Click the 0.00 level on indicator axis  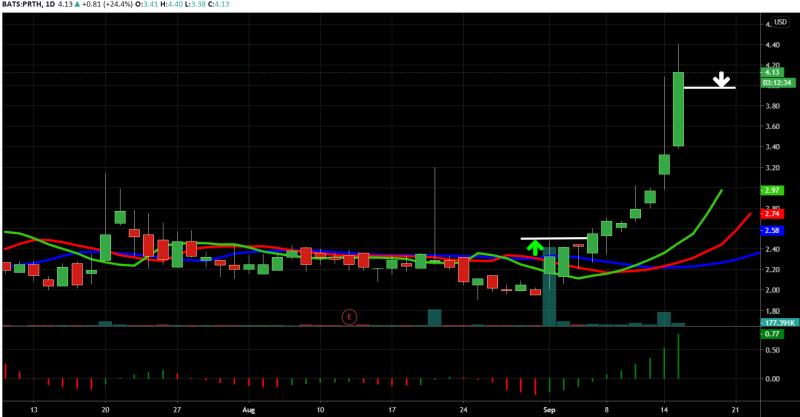pos(772,379)
